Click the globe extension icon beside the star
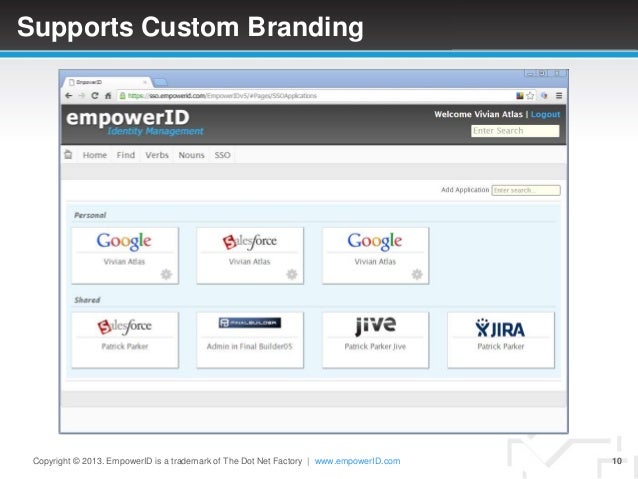 tap(544, 96)
